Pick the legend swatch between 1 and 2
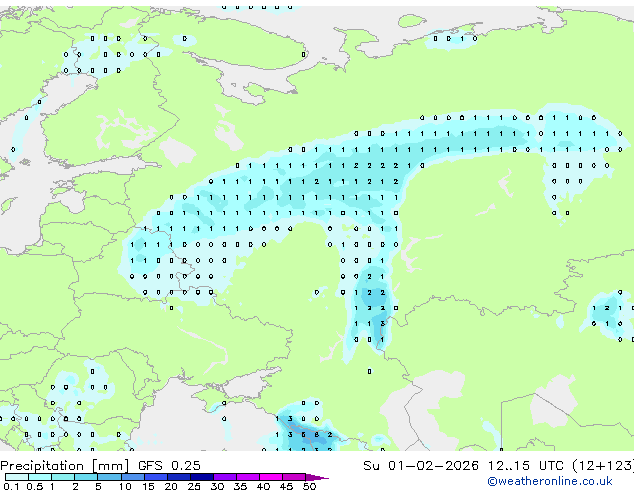This screenshot has width=634, height=490. click(x=63, y=477)
